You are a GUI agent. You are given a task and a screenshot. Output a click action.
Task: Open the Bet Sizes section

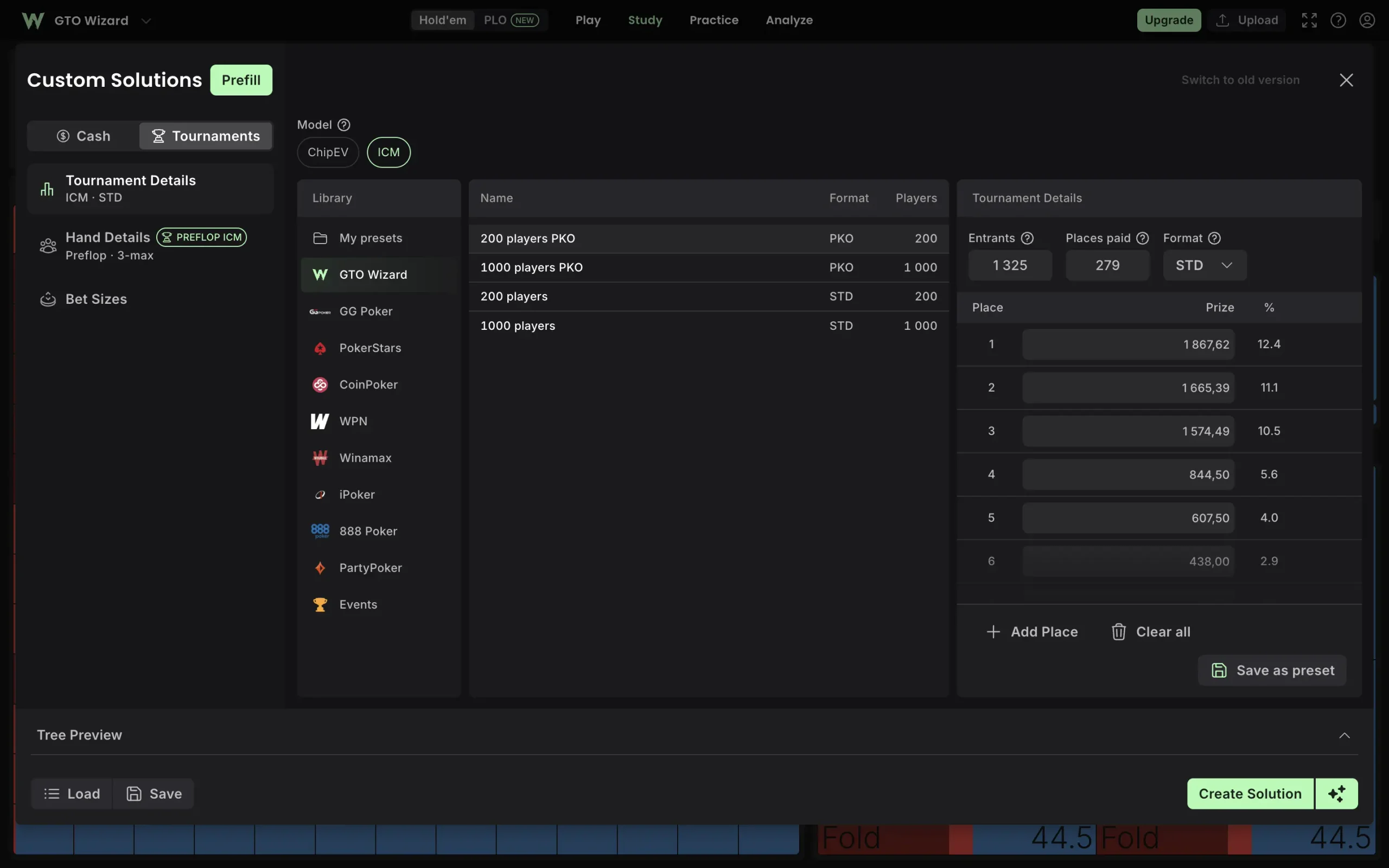(150, 299)
